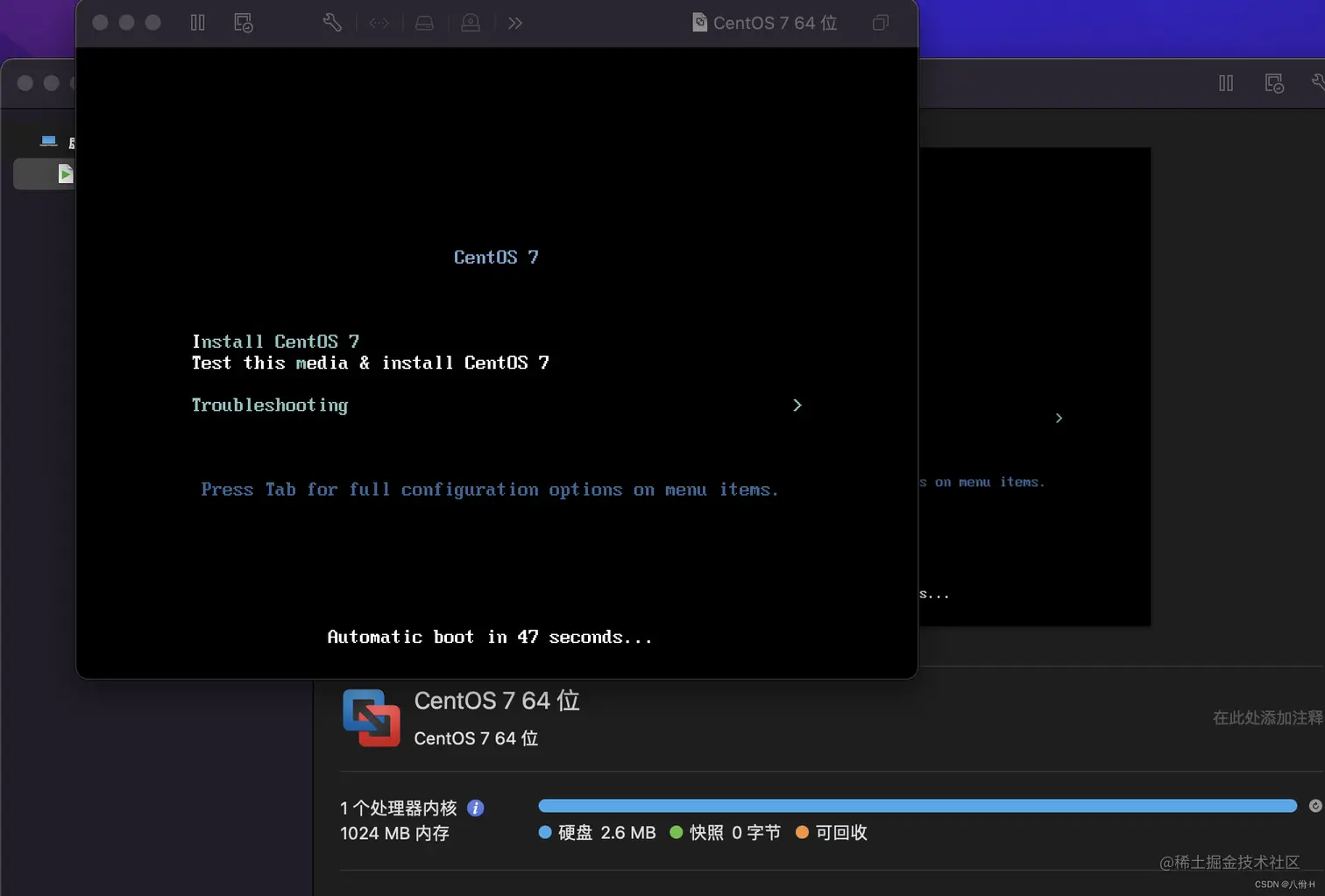1325x896 pixels.
Task: Click the blue disk usage bar
Action: coord(918,806)
